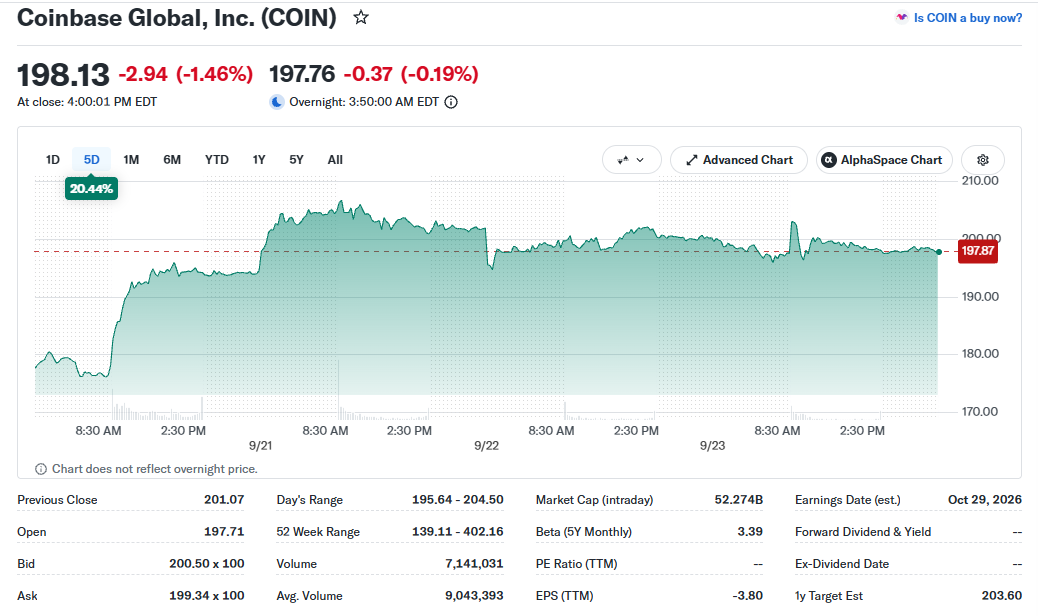Image resolution: width=1038 pixels, height=616 pixels.
Task: Switch chart to 1M range
Action: coord(131,159)
